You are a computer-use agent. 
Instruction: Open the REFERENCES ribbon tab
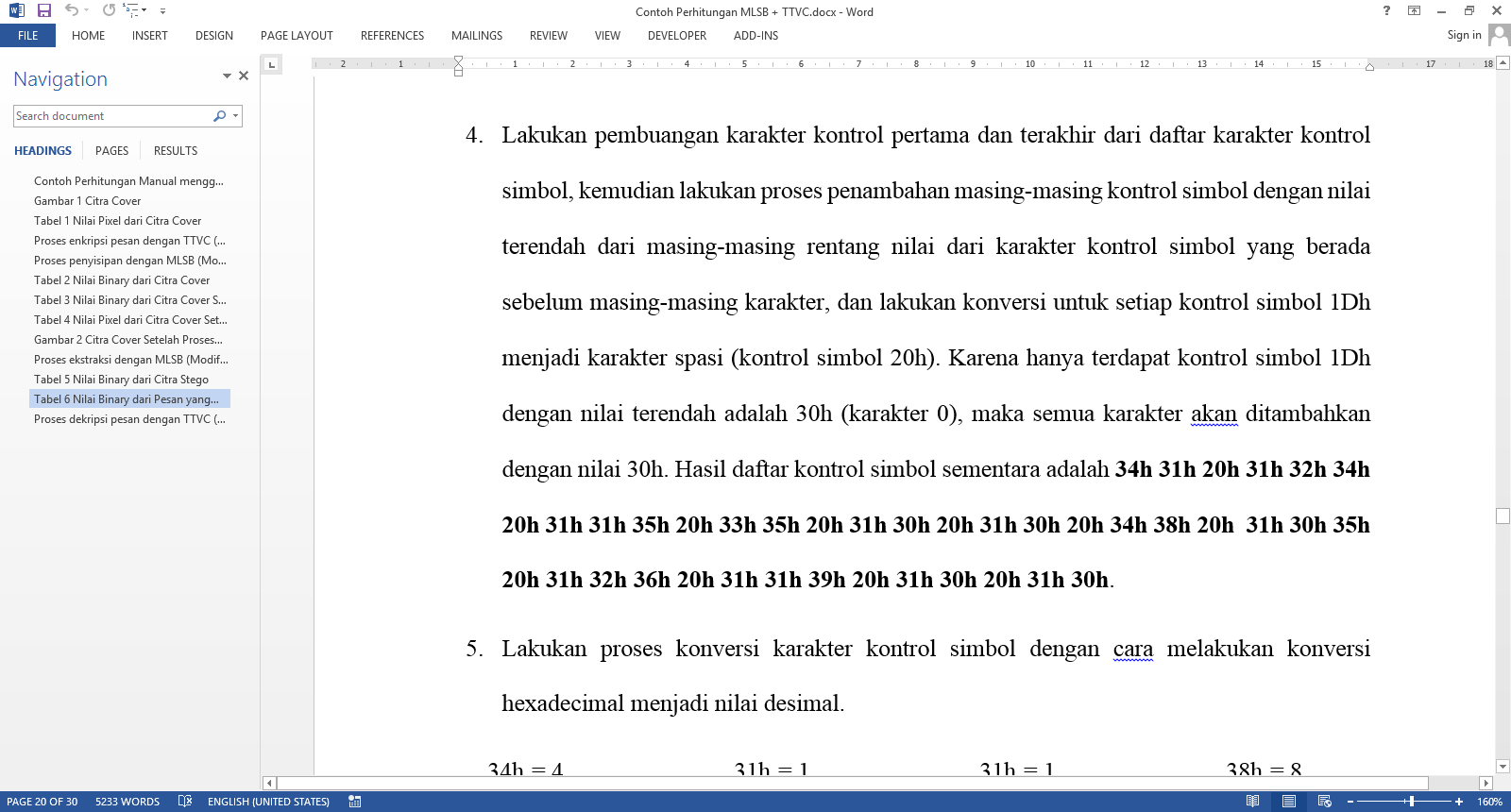click(392, 36)
